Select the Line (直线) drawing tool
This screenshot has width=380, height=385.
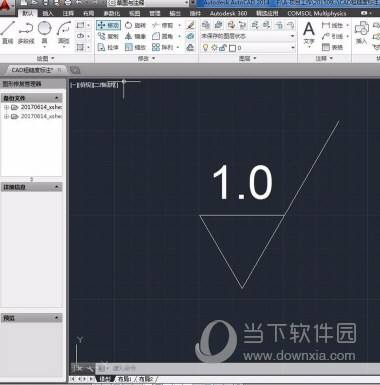(x=8, y=33)
